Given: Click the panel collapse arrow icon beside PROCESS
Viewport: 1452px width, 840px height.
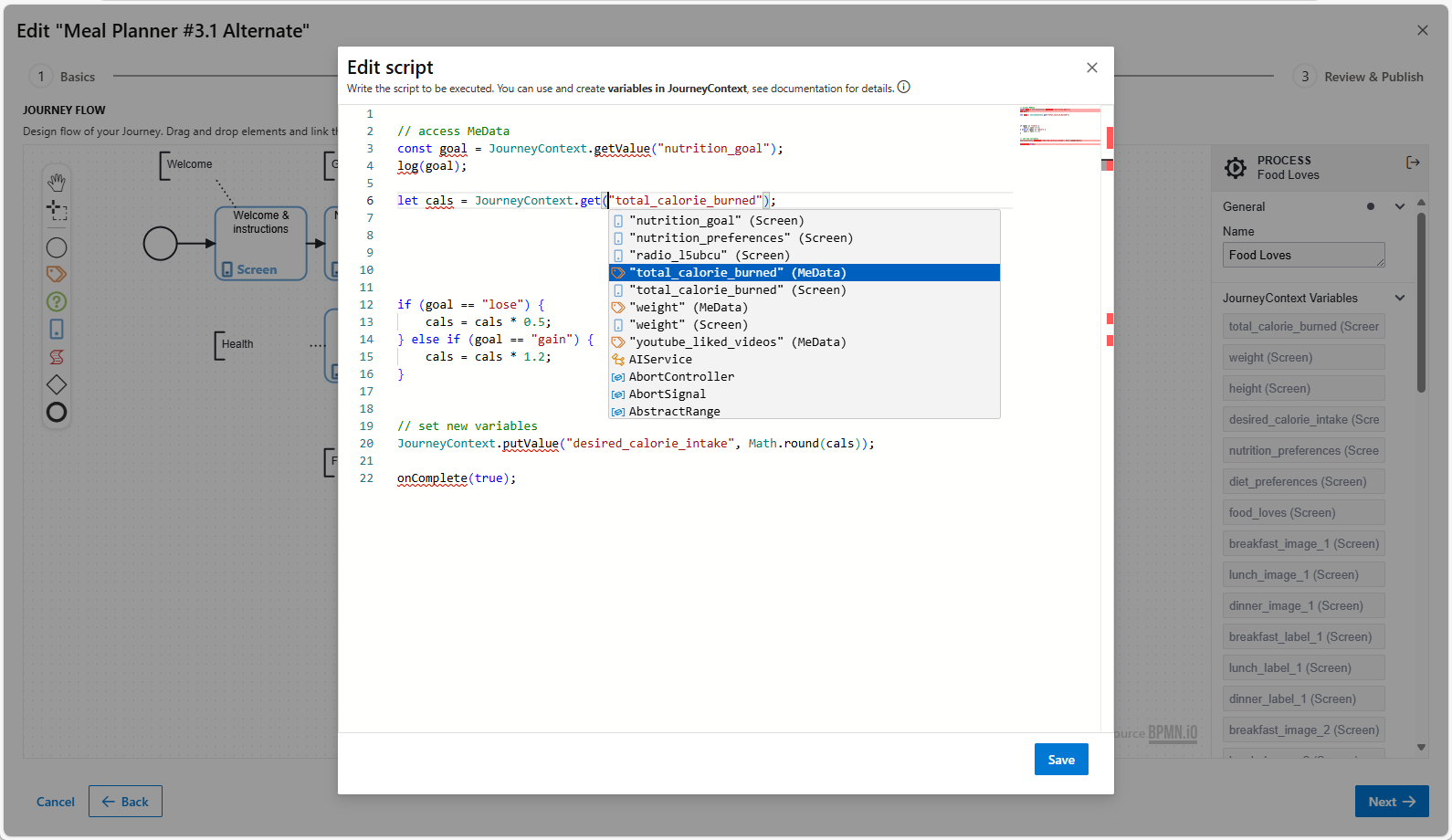Looking at the screenshot, I should [1413, 163].
